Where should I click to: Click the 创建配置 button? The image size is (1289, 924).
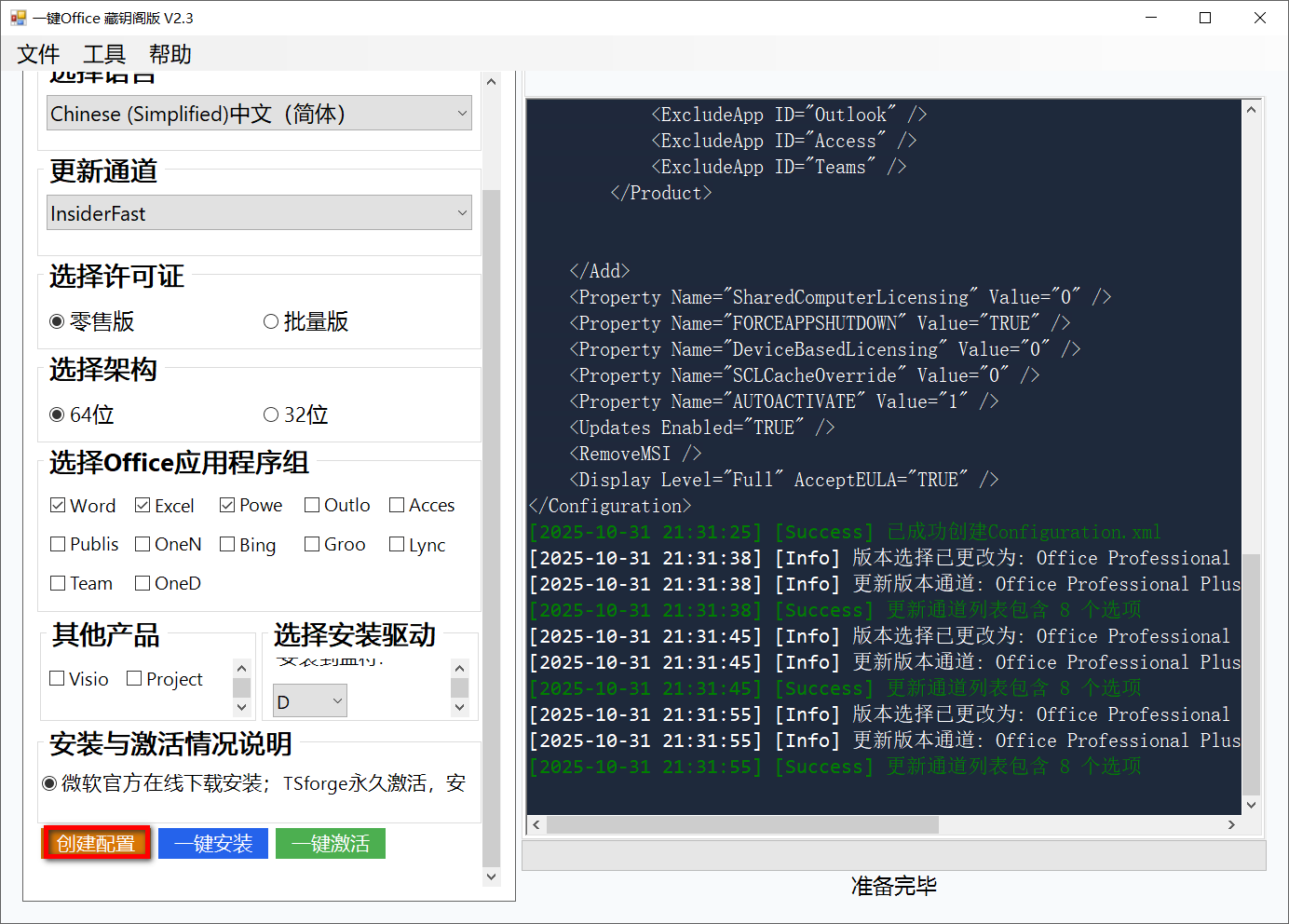(95, 843)
